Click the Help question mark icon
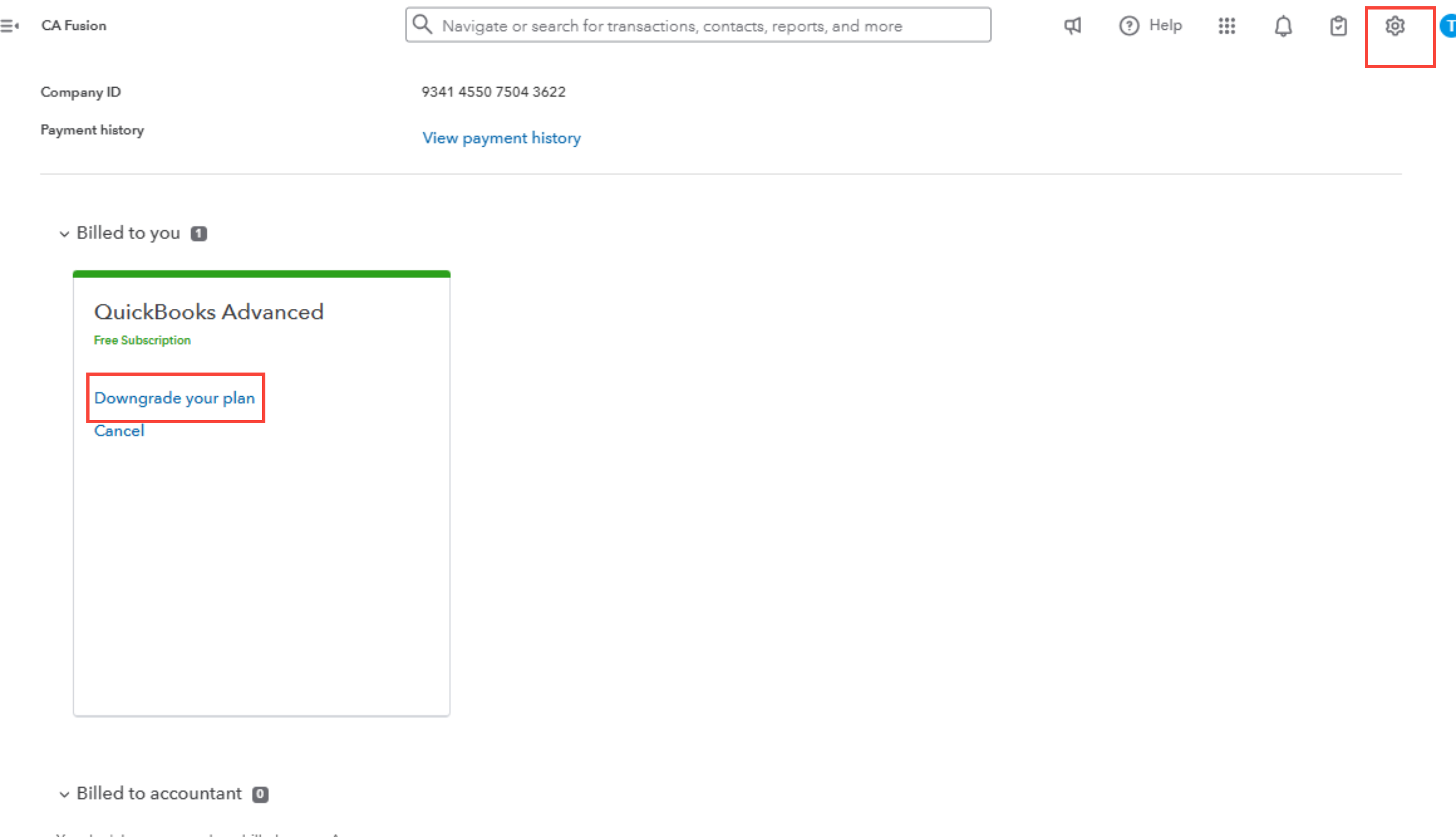The height and width of the screenshot is (837, 1456). point(1128,26)
